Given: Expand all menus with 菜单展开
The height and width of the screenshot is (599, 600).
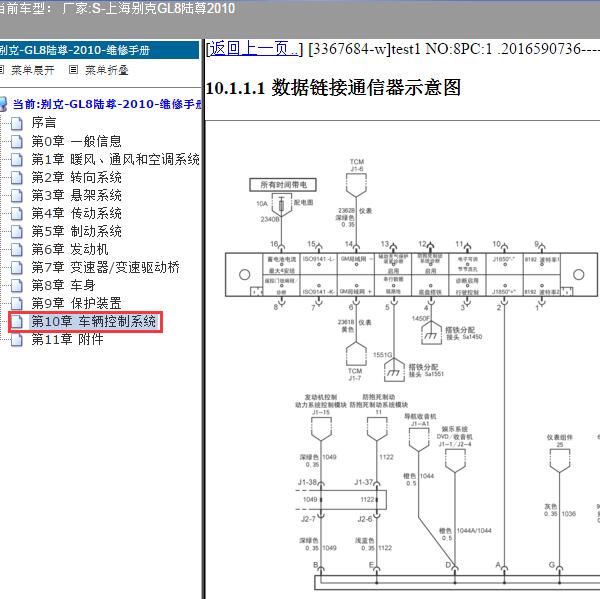Looking at the screenshot, I should 33,70.
